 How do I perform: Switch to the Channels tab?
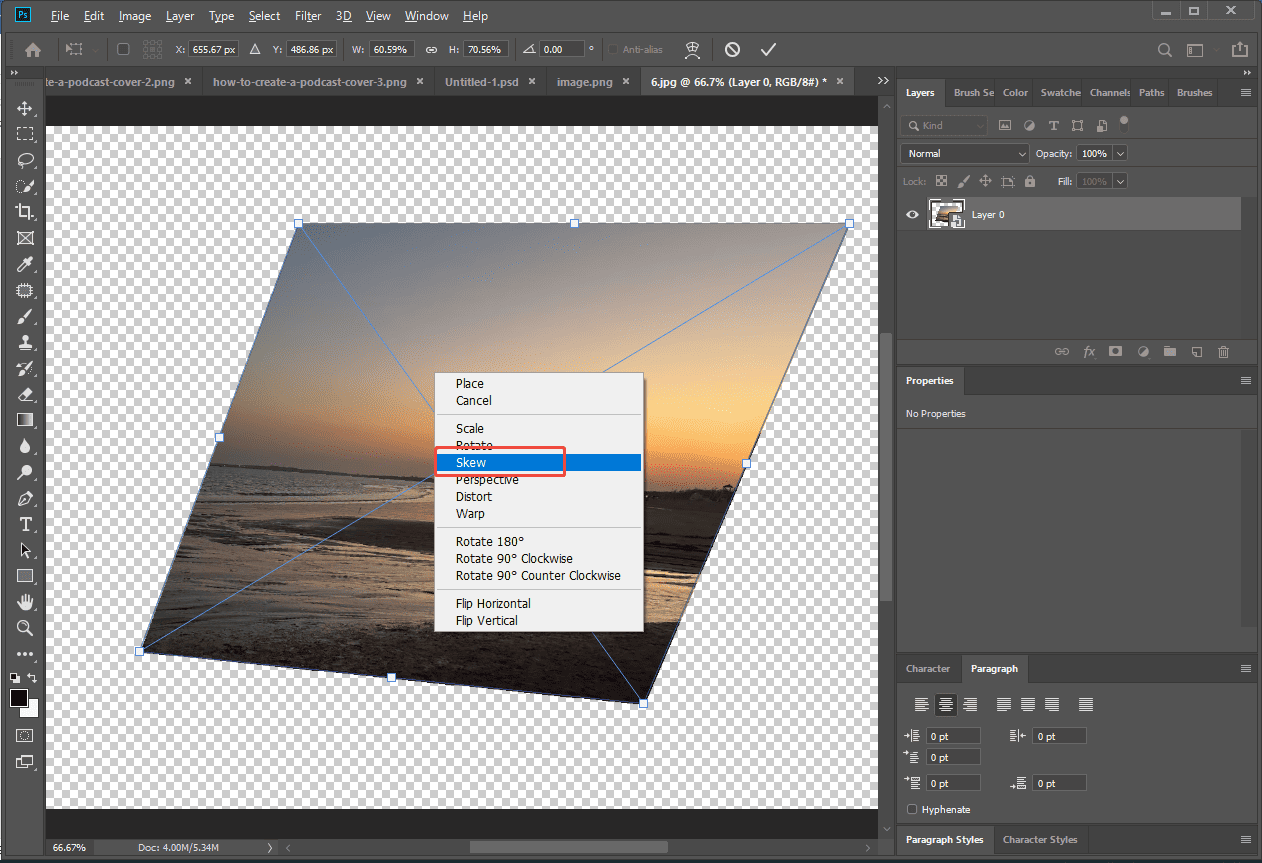(x=1108, y=92)
